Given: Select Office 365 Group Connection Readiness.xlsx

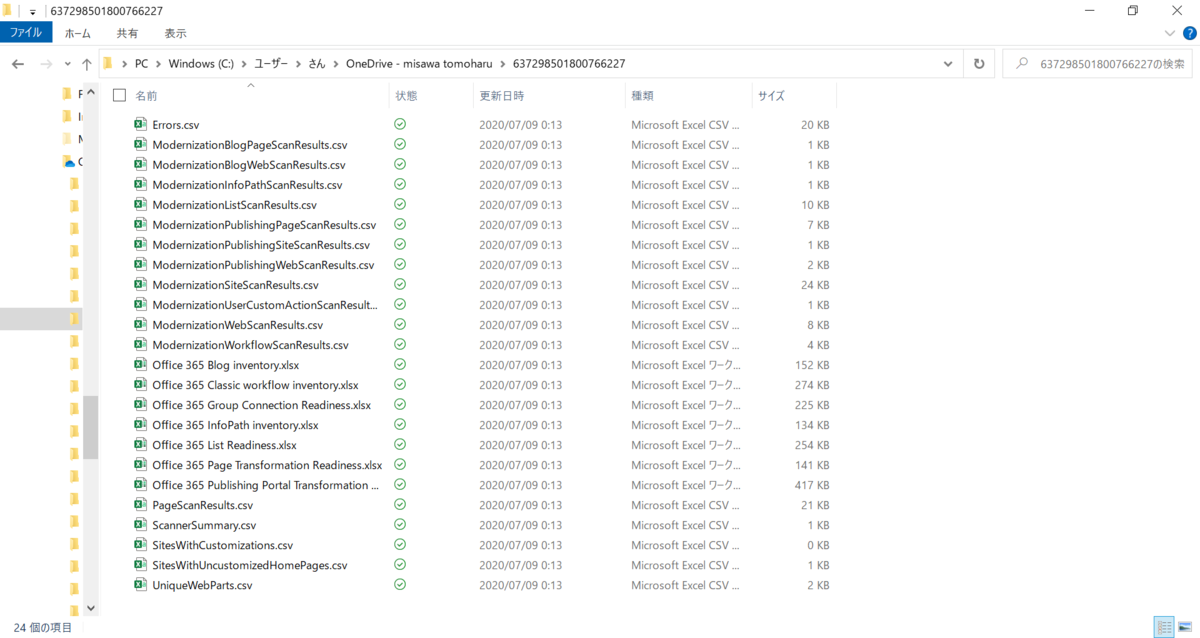Looking at the screenshot, I should click(x=261, y=405).
